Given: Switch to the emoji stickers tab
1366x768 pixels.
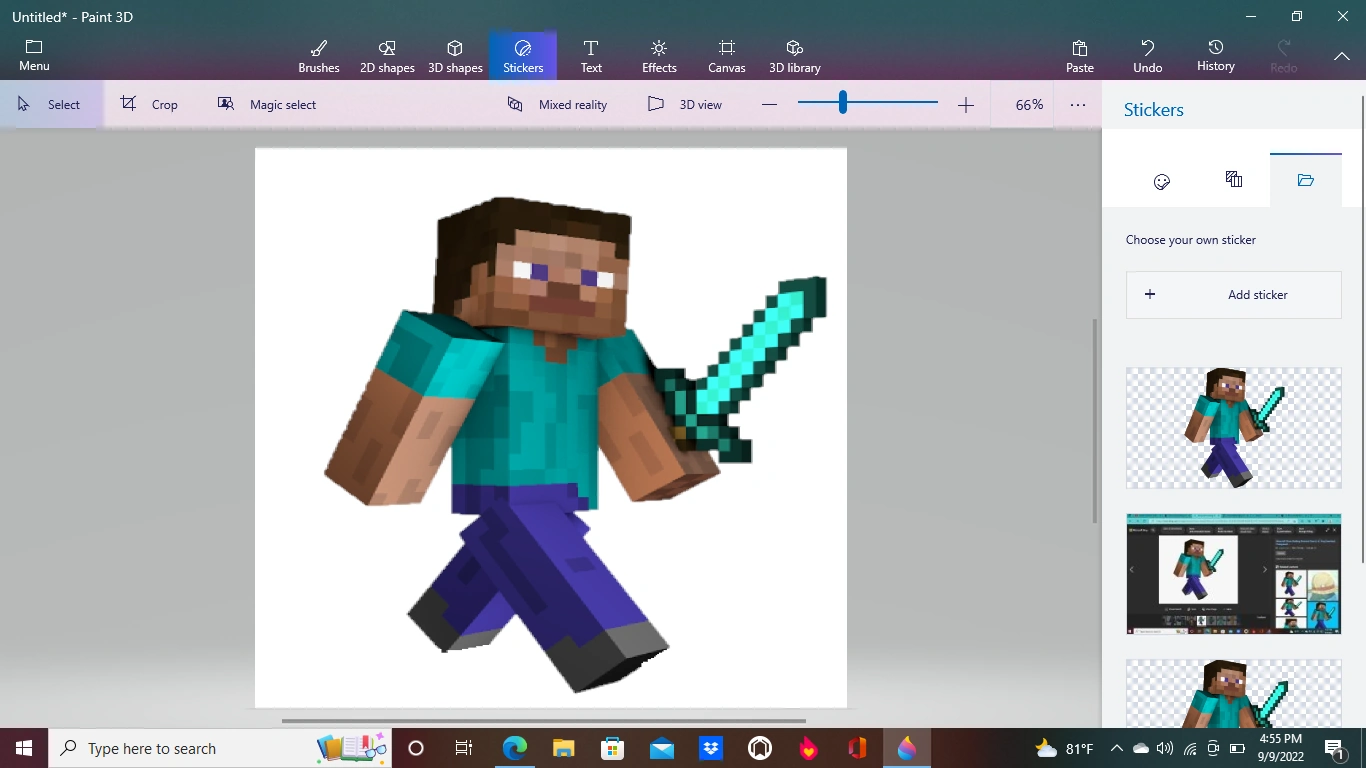Looking at the screenshot, I should [x=1161, y=181].
